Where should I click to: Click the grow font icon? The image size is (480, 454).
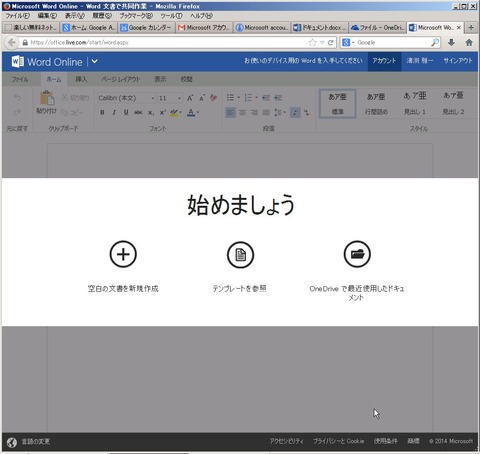tap(190, 98)
